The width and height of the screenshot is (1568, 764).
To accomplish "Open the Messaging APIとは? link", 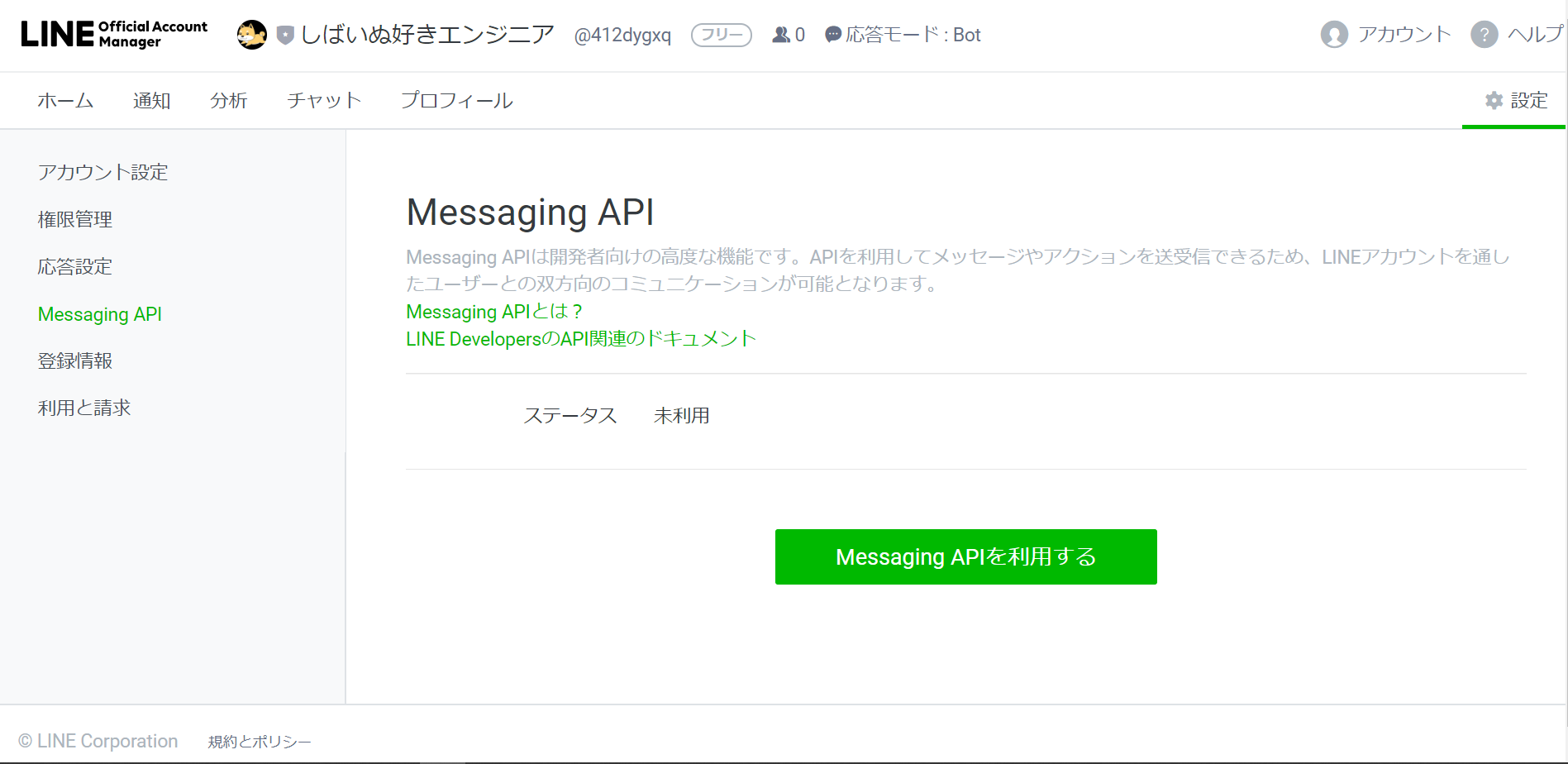I will click(x=494, y=312).
